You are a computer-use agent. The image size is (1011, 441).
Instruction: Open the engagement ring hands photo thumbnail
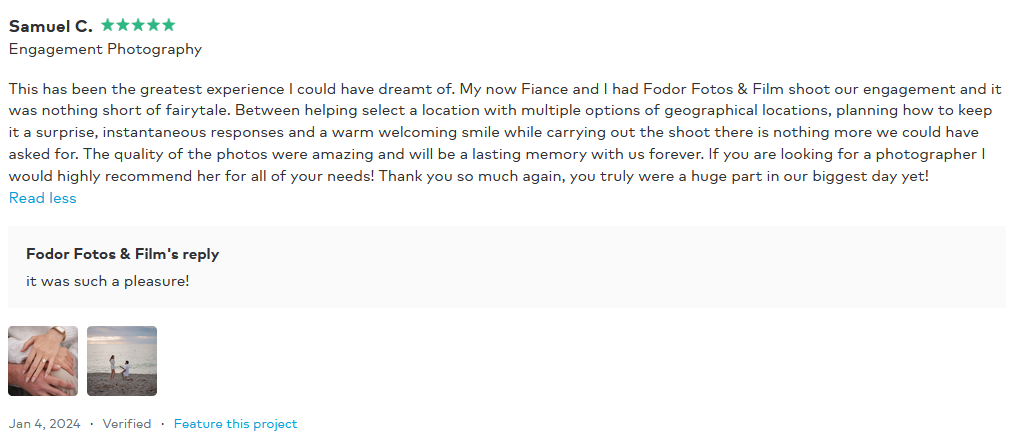(43, 360)
